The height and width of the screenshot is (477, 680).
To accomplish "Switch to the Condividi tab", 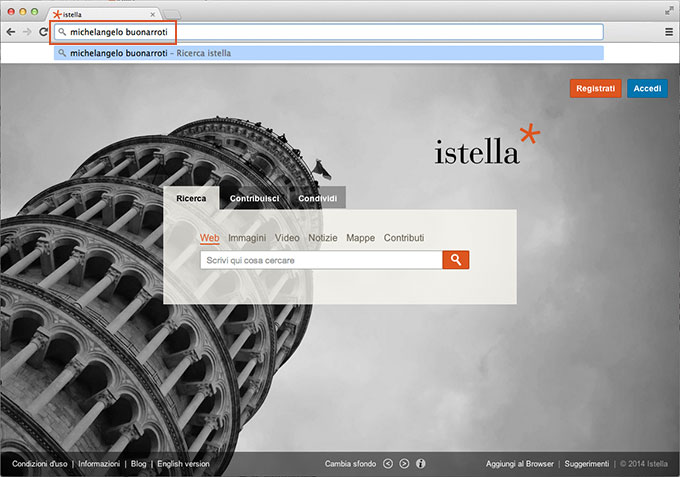I will (x=317, y=198).
